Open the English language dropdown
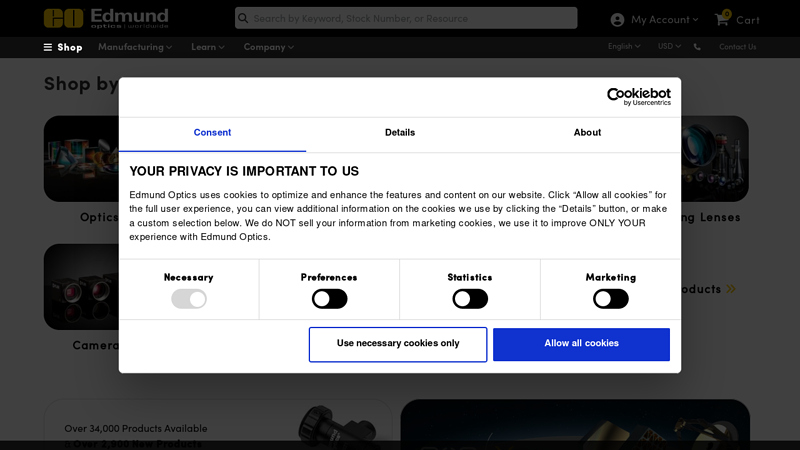 tap(624, 46)
